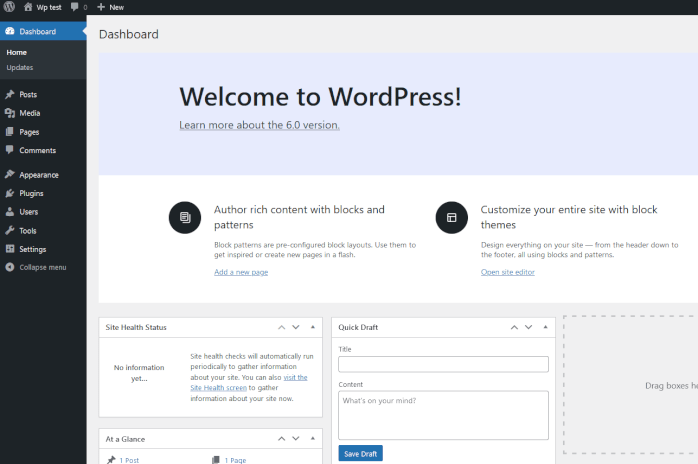Click the Tools wrench icon
This screenshot has width=698, height=464.
tap(10, 231)
